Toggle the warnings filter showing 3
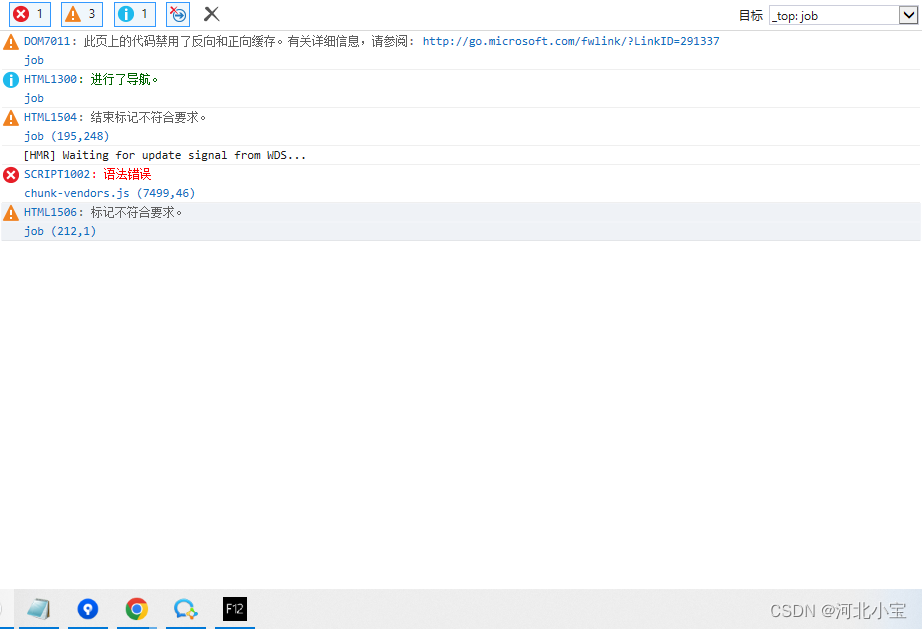The height and width of the screenshot is (629, 922). coord(81,14)
